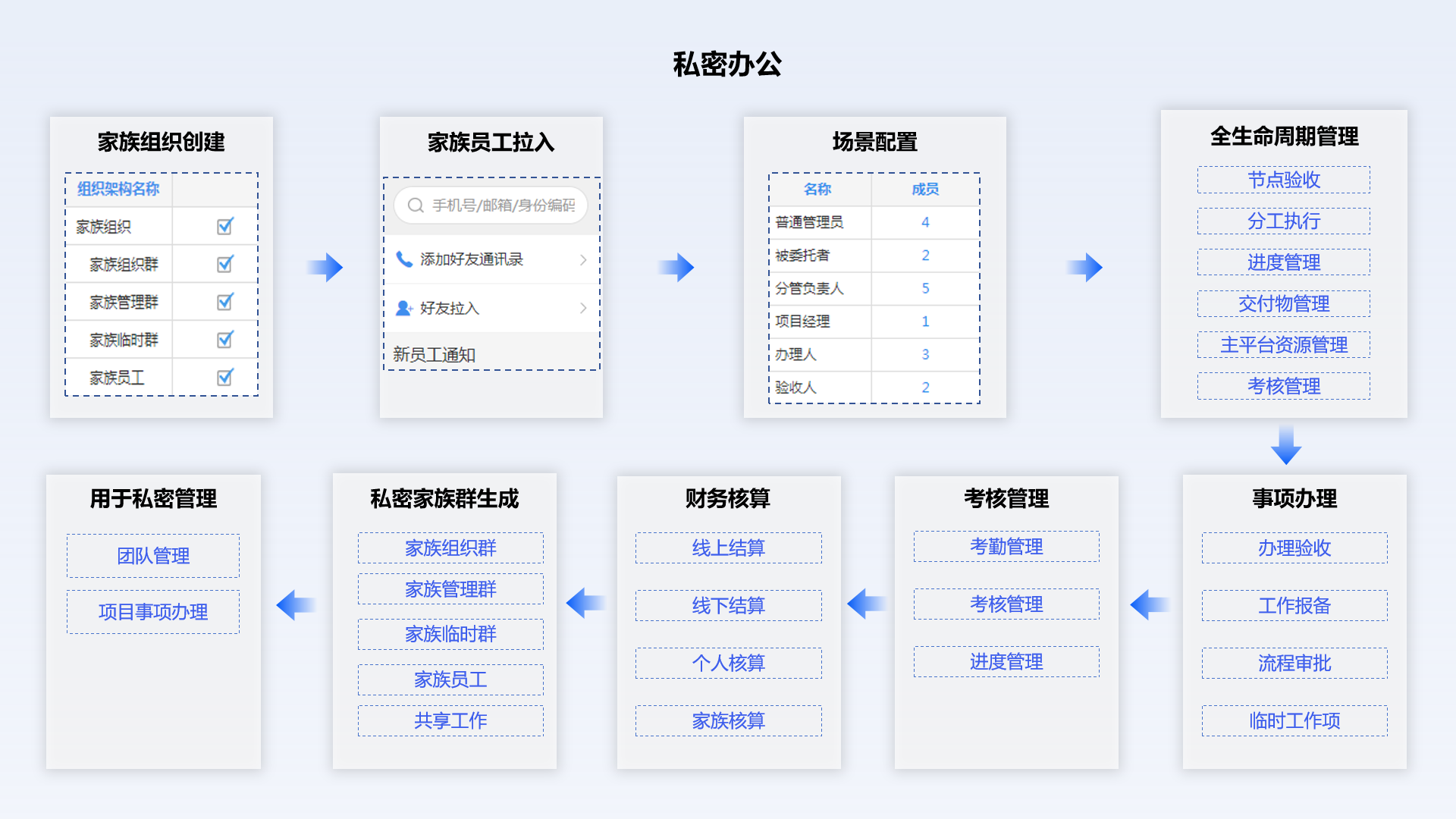Click the add-friend person icon beside 好友拉入
This screenshot has height=819, width=1456.
[404, 308]
